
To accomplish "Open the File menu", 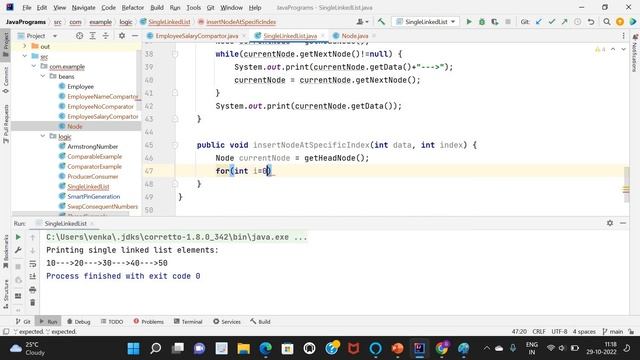I will (27, 7).
